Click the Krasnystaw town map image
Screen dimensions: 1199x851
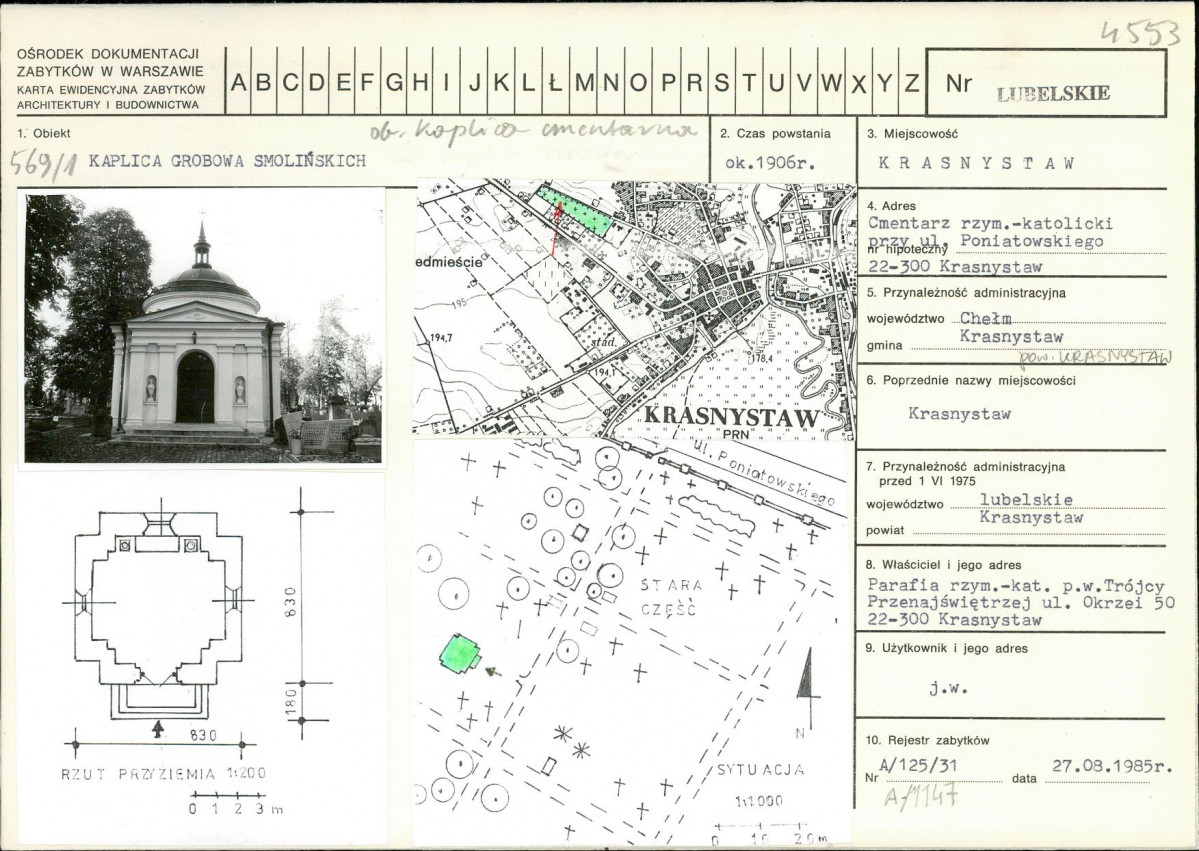point(634,310)
